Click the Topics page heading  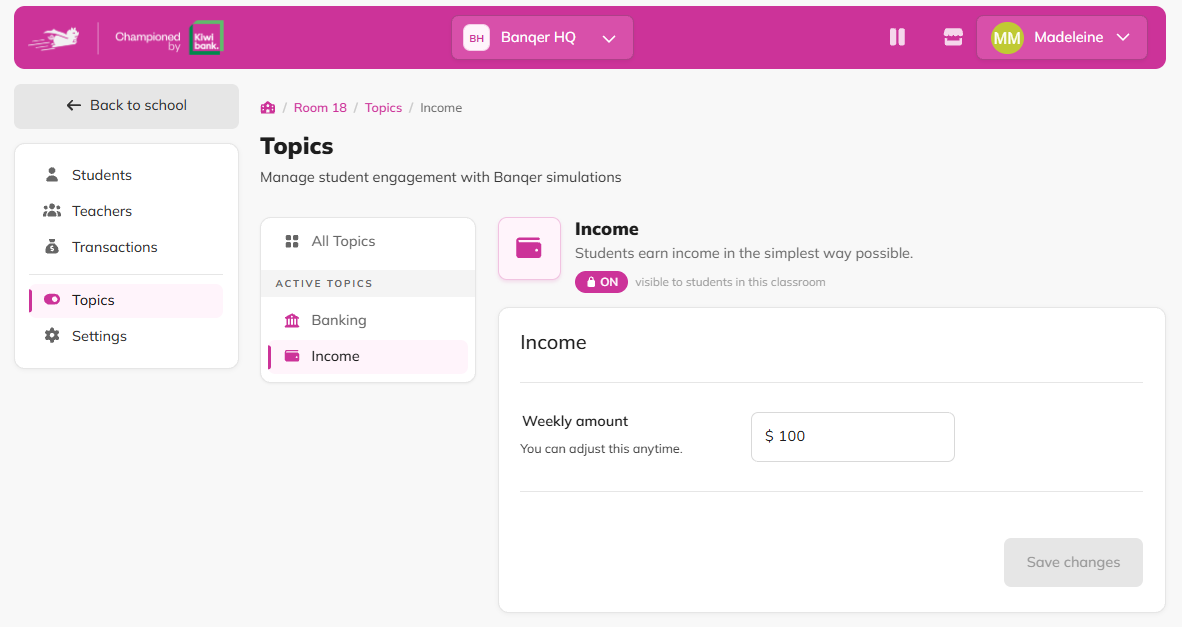pyautogui.click(x=296, y=146)
